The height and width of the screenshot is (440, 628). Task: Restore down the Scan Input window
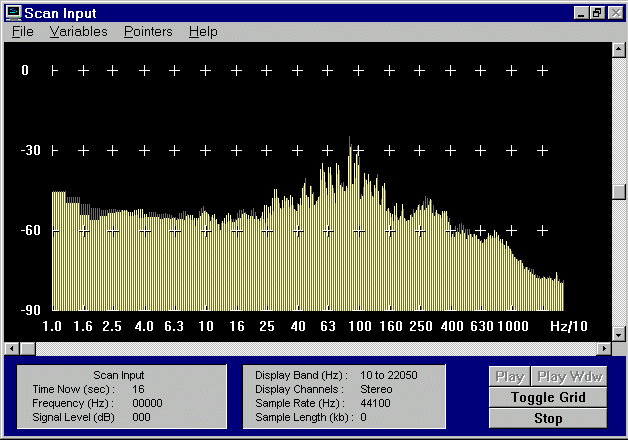pos(597,12)
